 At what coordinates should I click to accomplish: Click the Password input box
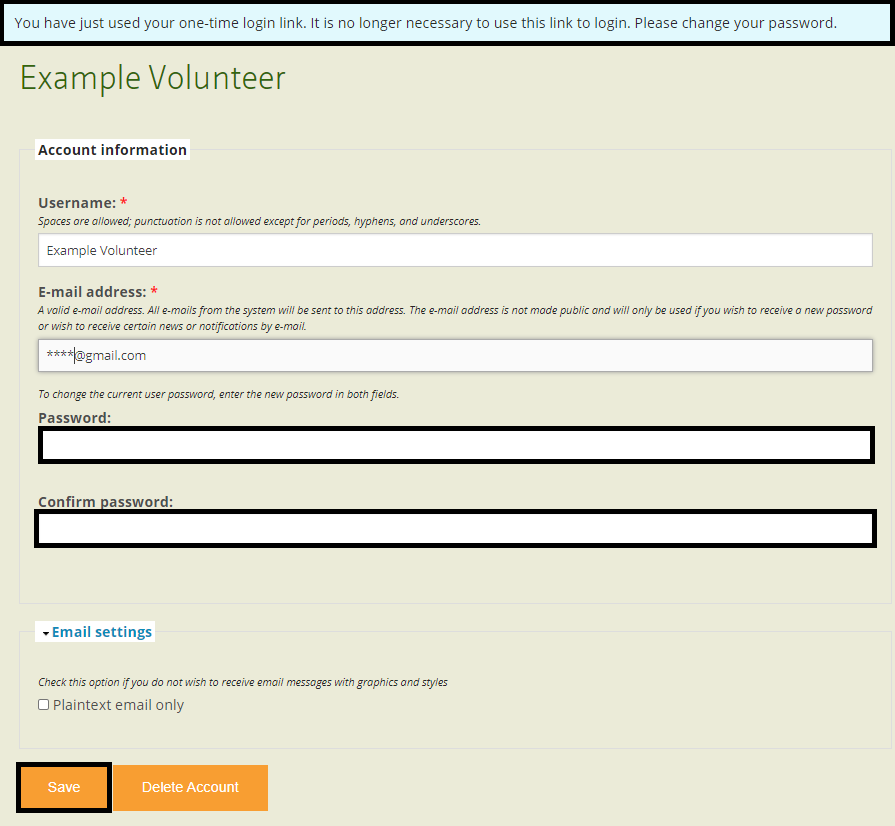pos(455,445)
